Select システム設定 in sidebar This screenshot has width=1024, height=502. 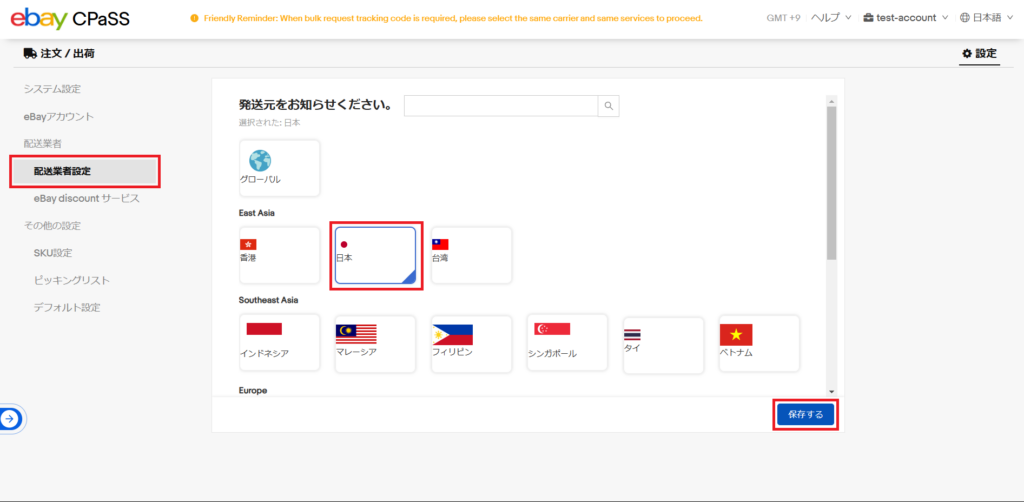52,89
